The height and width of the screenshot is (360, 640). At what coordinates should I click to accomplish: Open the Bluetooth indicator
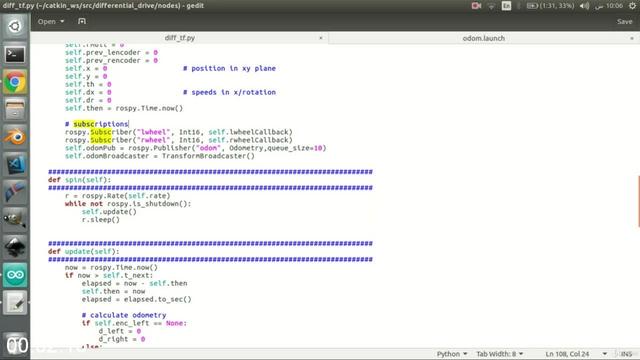click(x=519, y=6)
